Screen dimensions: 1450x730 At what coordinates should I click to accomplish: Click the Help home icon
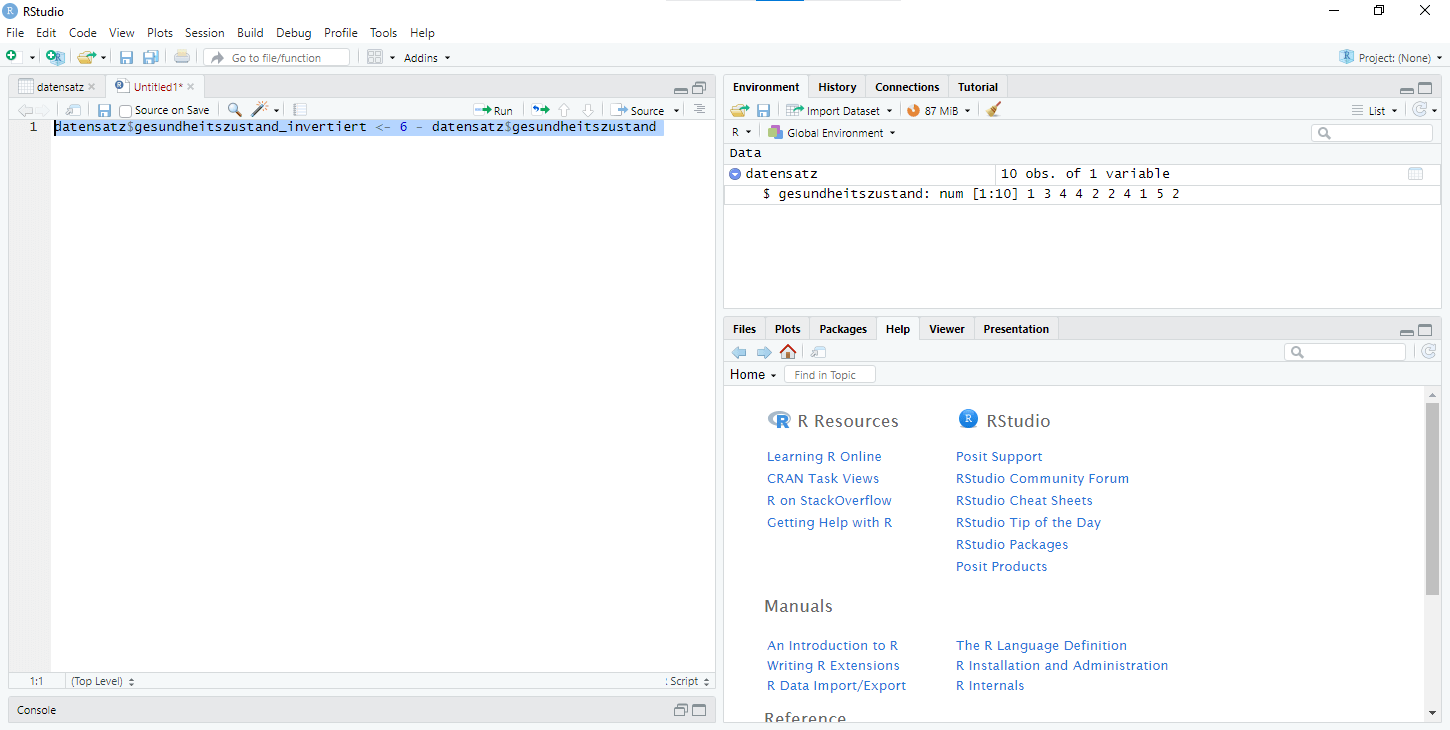click(788, 352)
